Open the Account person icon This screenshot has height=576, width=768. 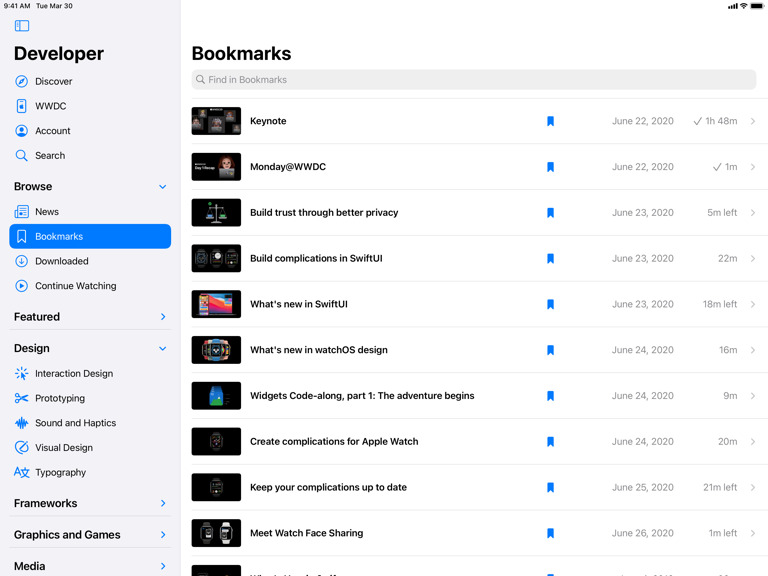[22, 131]
